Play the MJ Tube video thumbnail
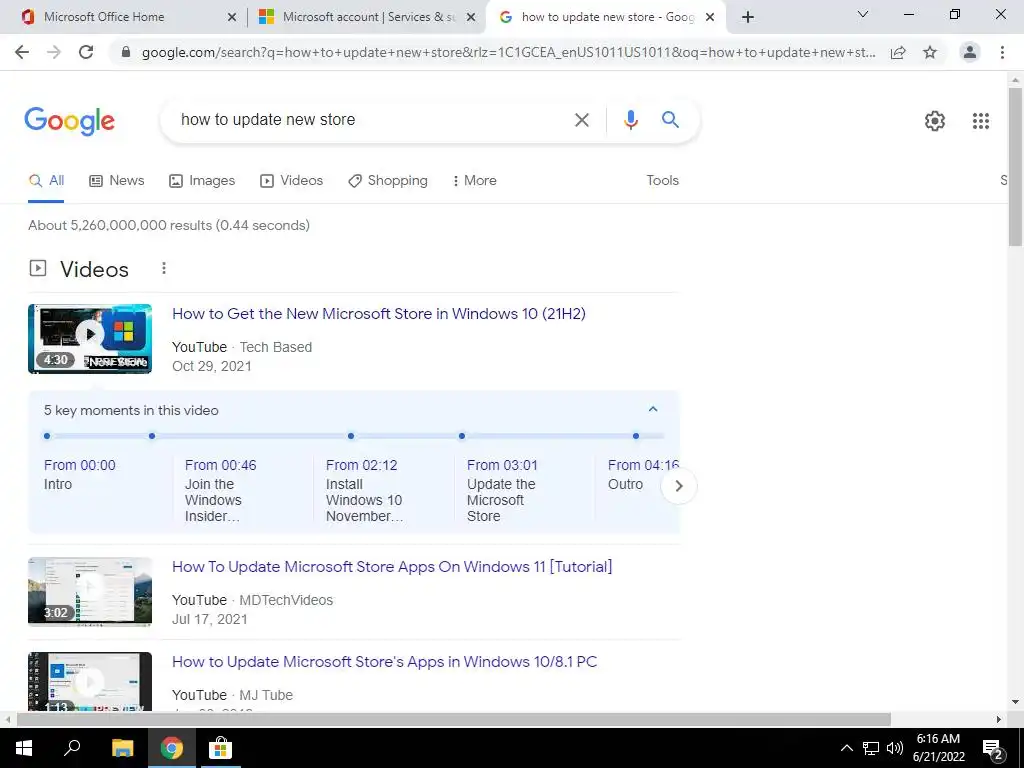This screenshot has height=768, width=1024. tap(90, 681)
